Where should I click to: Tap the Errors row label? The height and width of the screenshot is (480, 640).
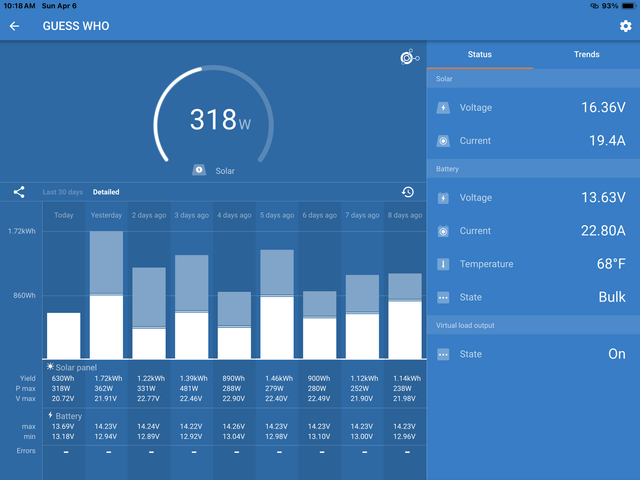point(26,451)
